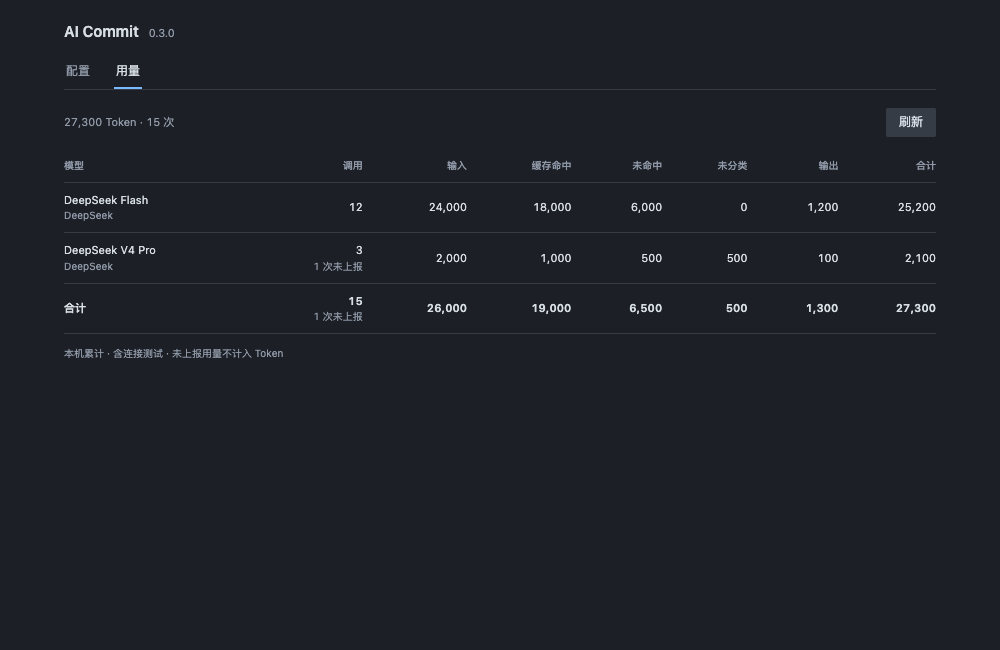Screen dimensions: 1000x650
Task: Click the 刷新 refresh button
Action: coord(911,122)
